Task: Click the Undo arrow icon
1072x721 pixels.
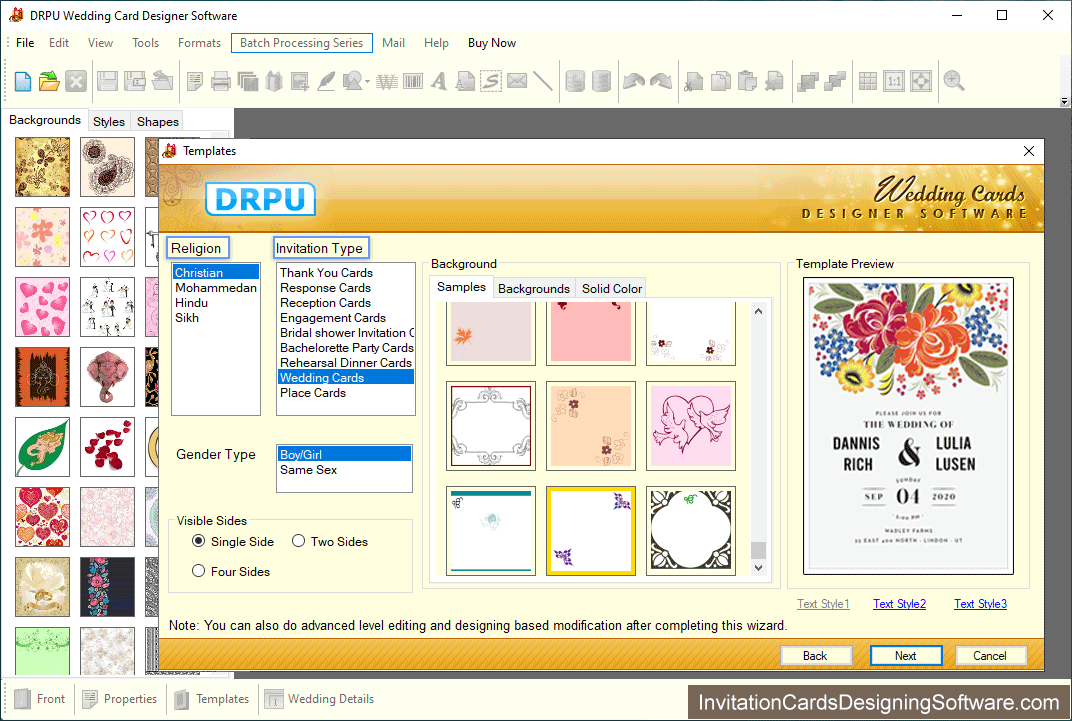Action: (x=634, y=81)
